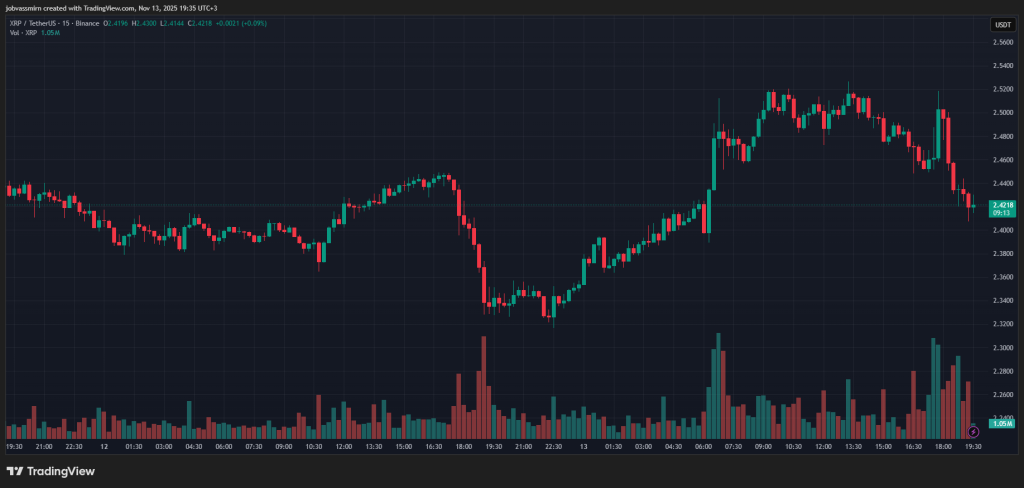This screenshot has width=1024, height=488.
Task: Click the 1.05M volume label on axis
Action: (x=1002, y=424)
